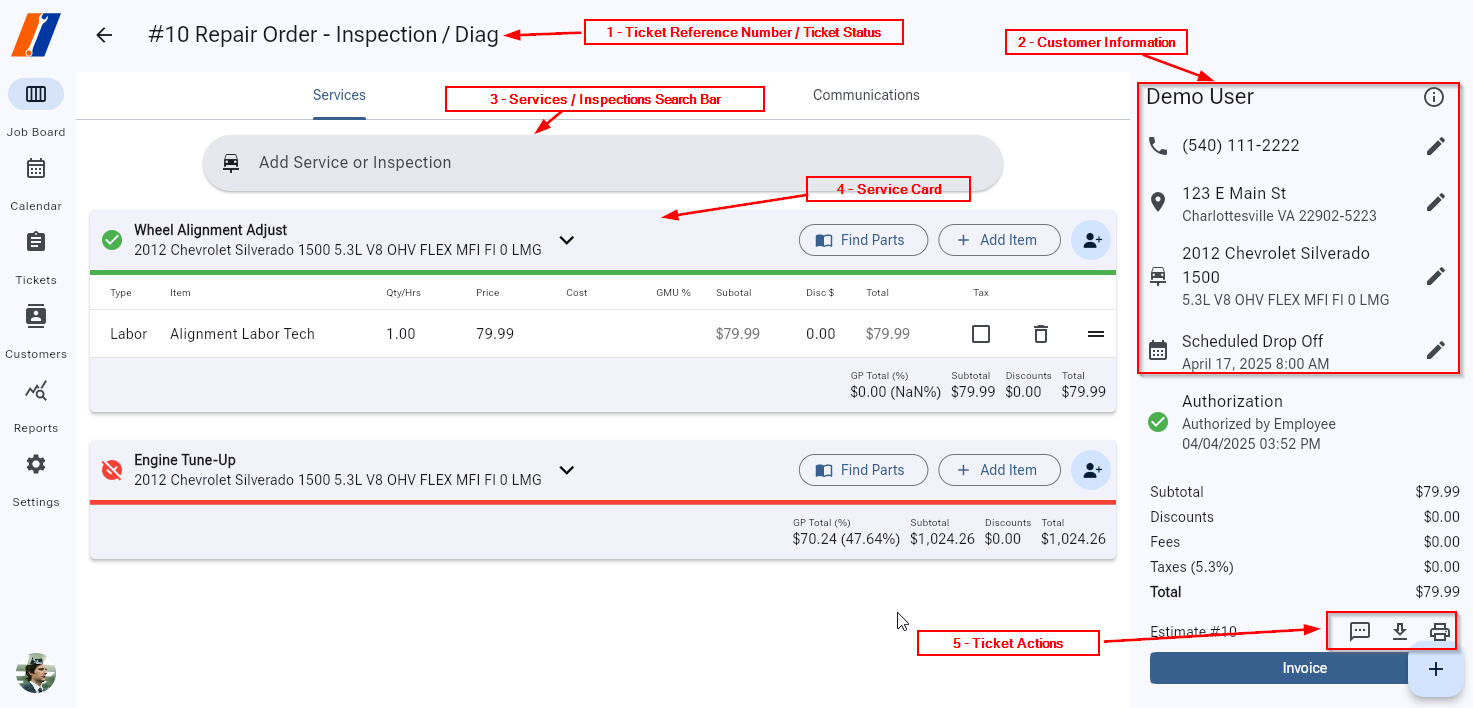This screenshot has height=708, width=1473.
Task: Open the floating plus action menu
Action: click(x=1436, y=669)
